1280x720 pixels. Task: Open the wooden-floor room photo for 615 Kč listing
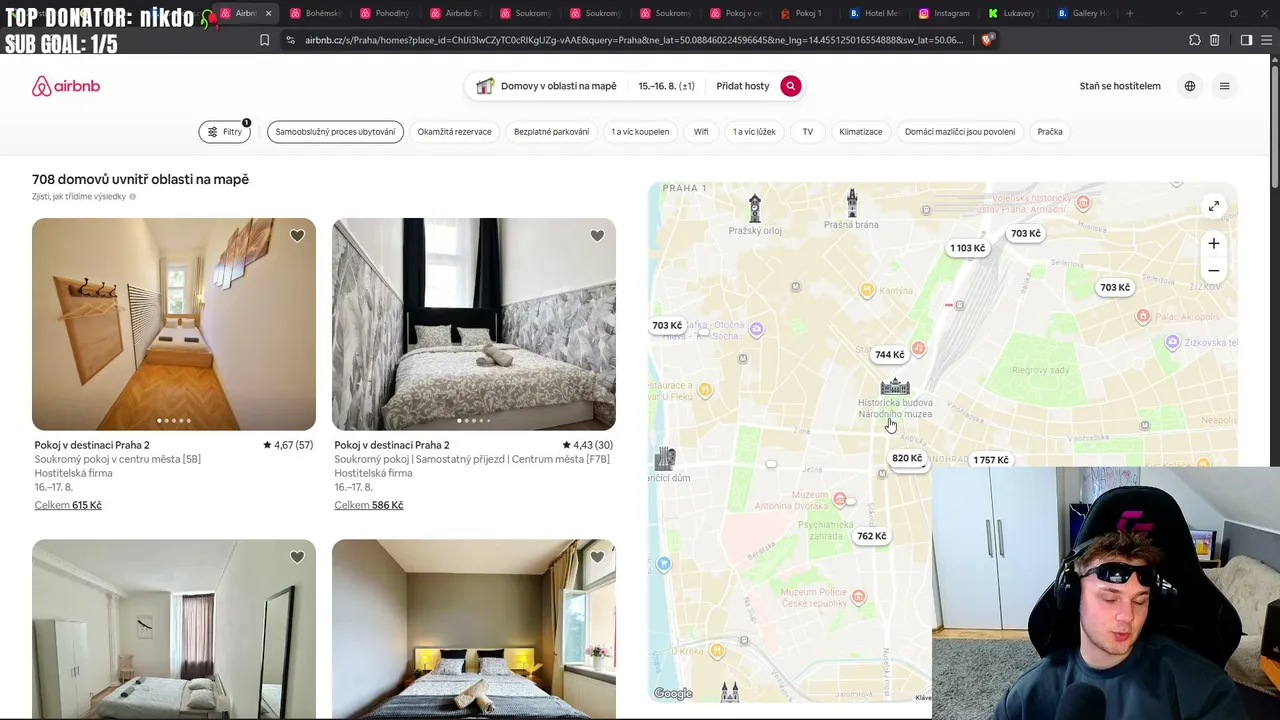(x=174, y=324)
